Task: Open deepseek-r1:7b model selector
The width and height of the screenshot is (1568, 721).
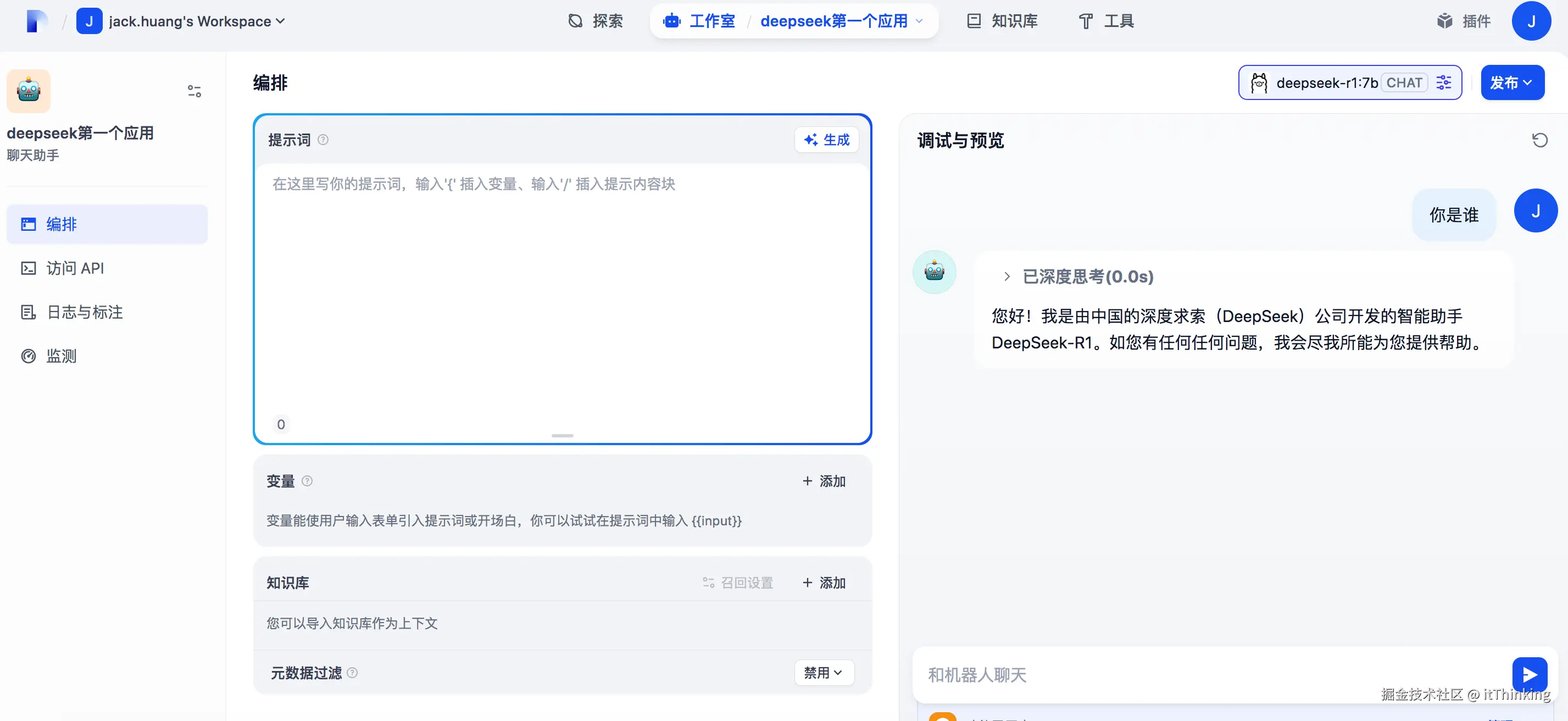Action: tap(1327, 83)
